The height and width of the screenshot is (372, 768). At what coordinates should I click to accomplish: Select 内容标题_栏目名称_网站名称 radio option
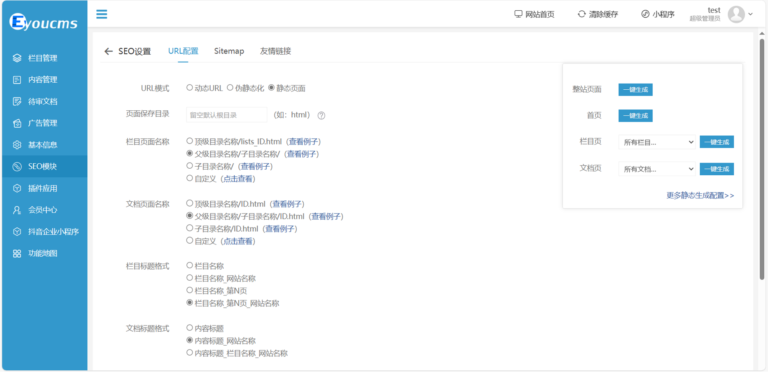click(x=190, y=352)
